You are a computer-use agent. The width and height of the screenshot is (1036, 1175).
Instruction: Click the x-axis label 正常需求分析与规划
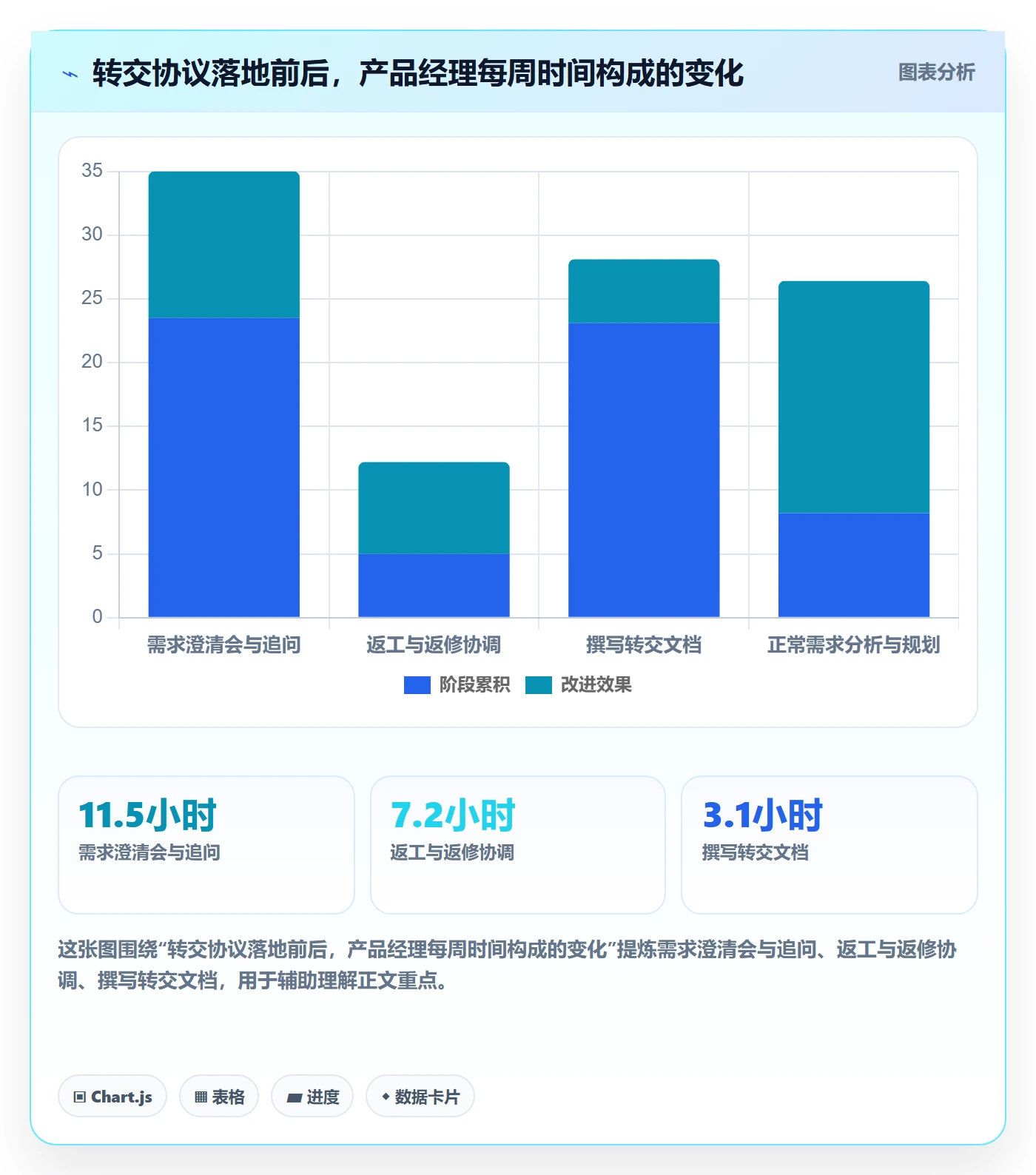(x=854, y=645)
